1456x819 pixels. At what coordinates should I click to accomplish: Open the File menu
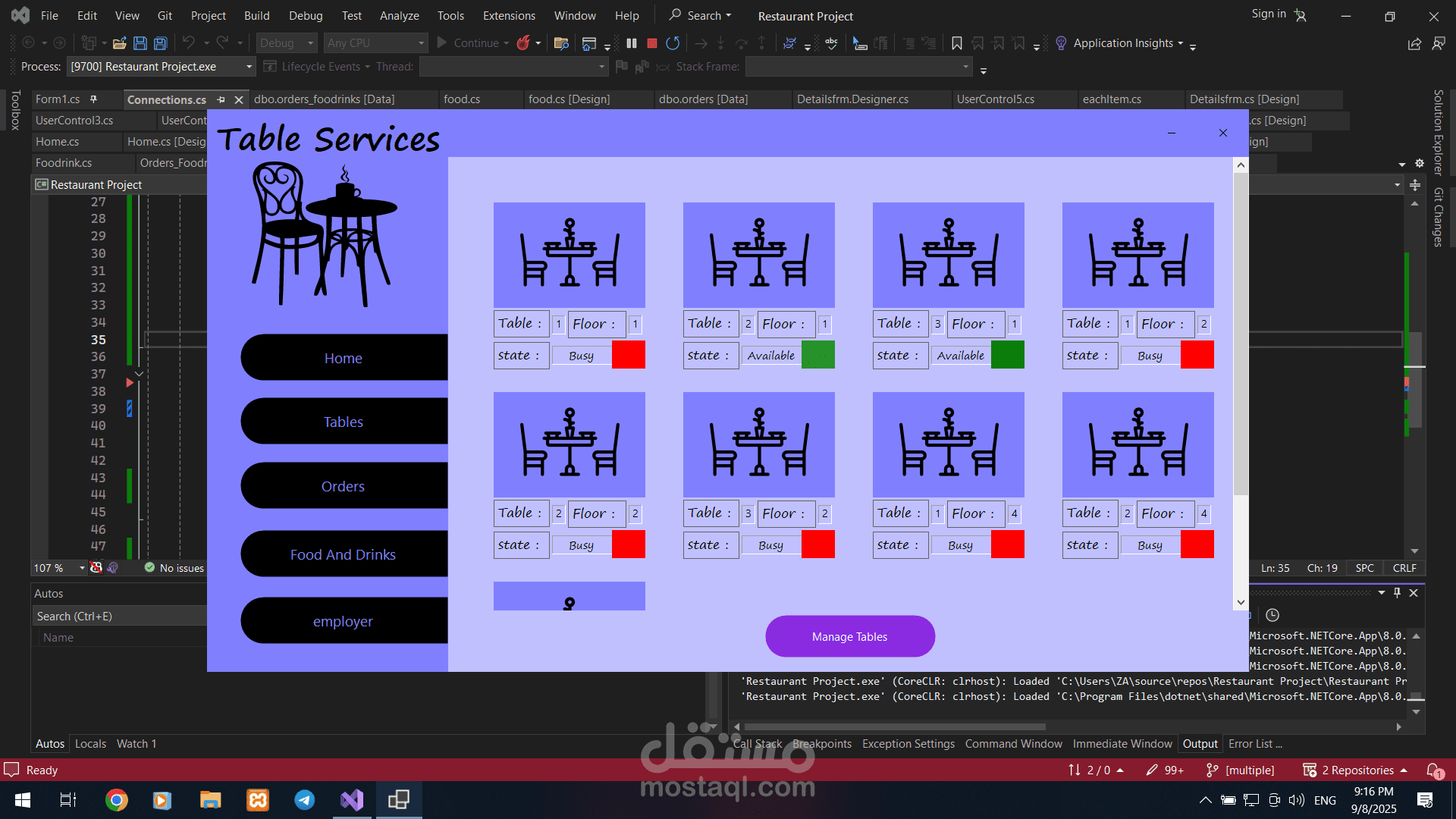(x=49, y=15)
